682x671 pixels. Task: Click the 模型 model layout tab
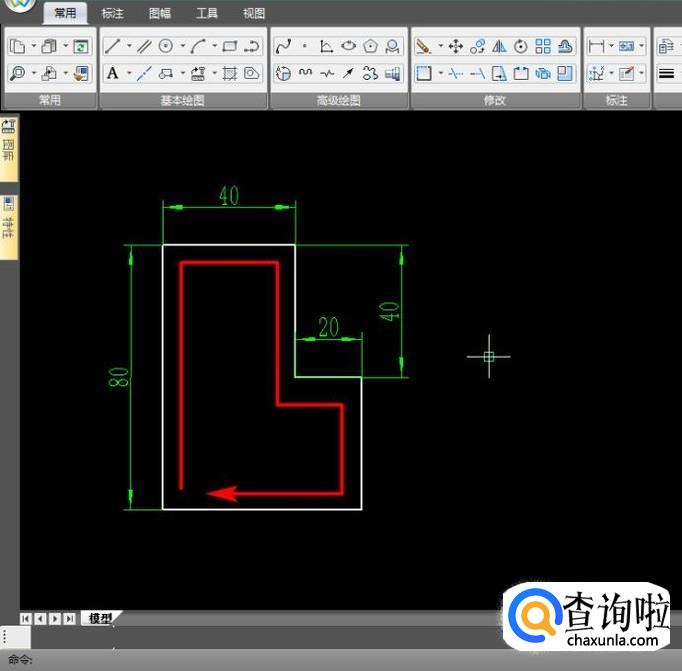[98, 618]
